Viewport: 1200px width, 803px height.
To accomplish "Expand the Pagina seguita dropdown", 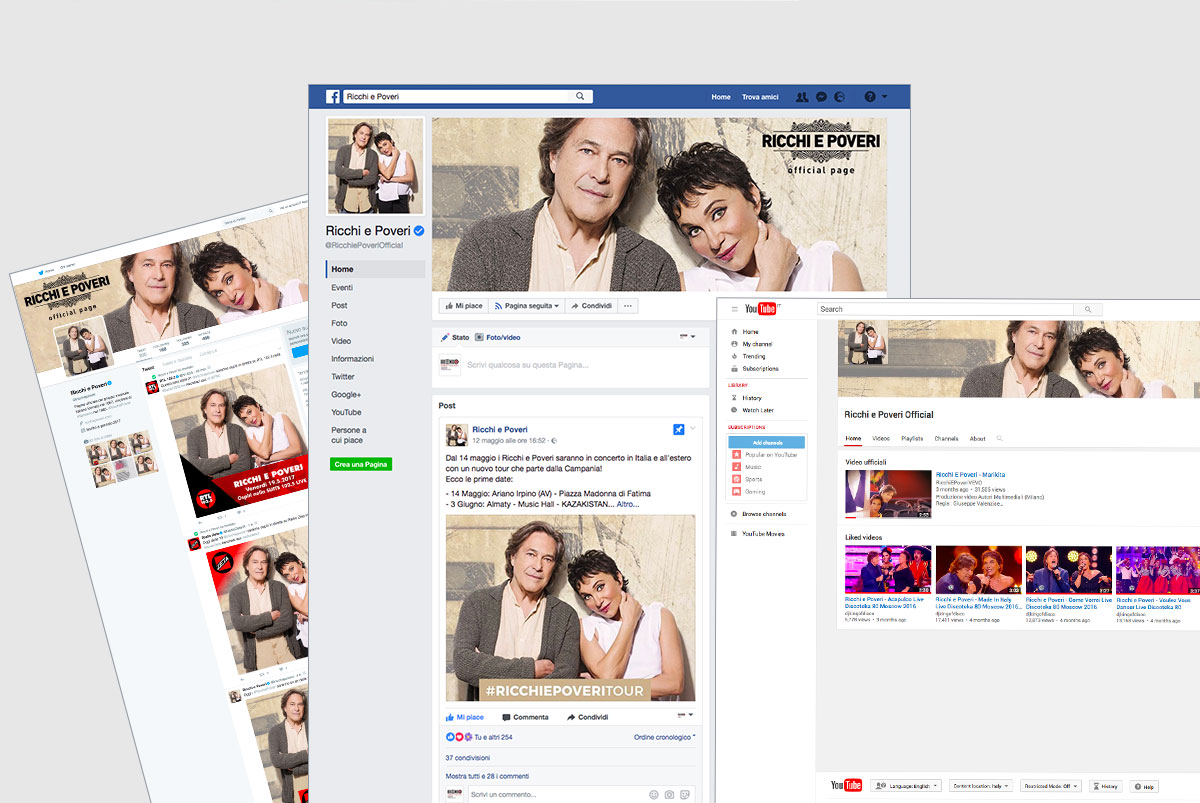I will coord(529,306).
